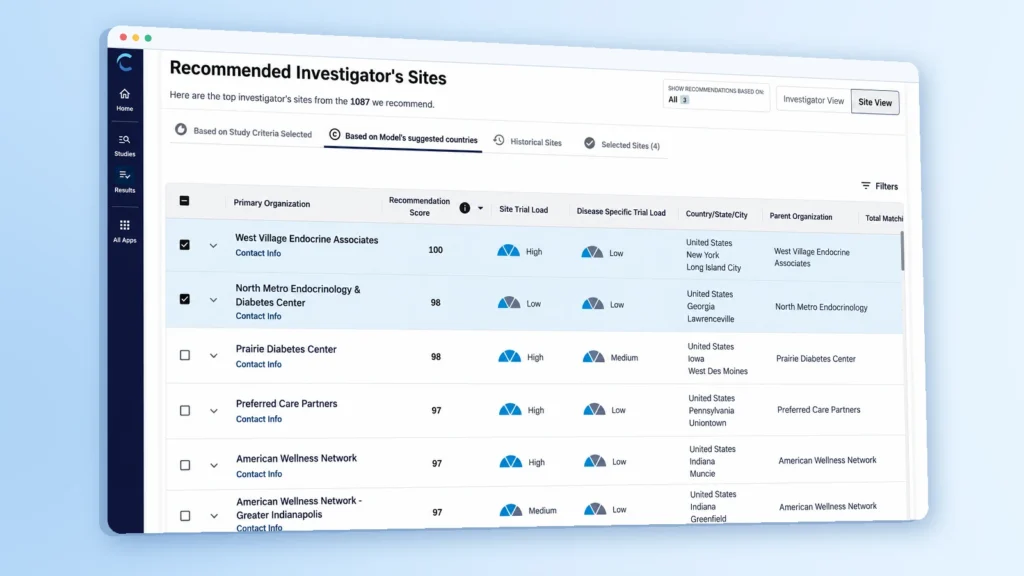Viewport: 1024px width, 576px height.
Task: Click Site Trial Load gauge for Greater Indianapolis row
Action: pos(511,510)
